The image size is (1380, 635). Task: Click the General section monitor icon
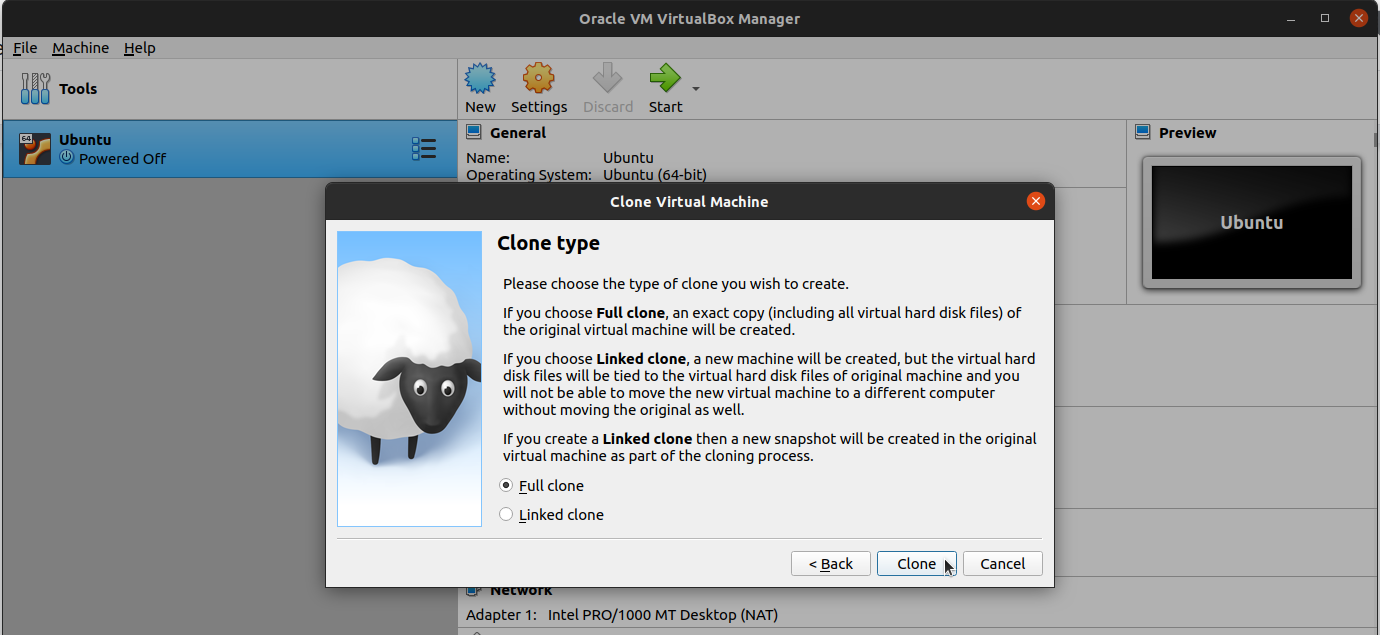click(474, 132)
